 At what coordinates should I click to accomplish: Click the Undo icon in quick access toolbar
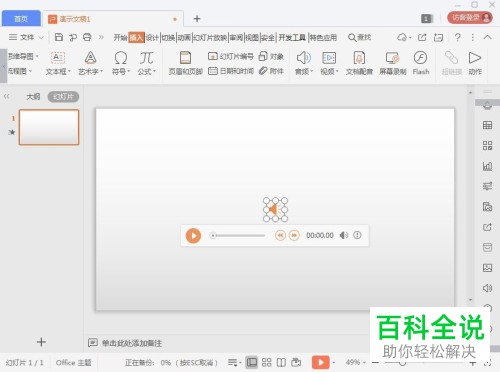click(x=73, y=37)
